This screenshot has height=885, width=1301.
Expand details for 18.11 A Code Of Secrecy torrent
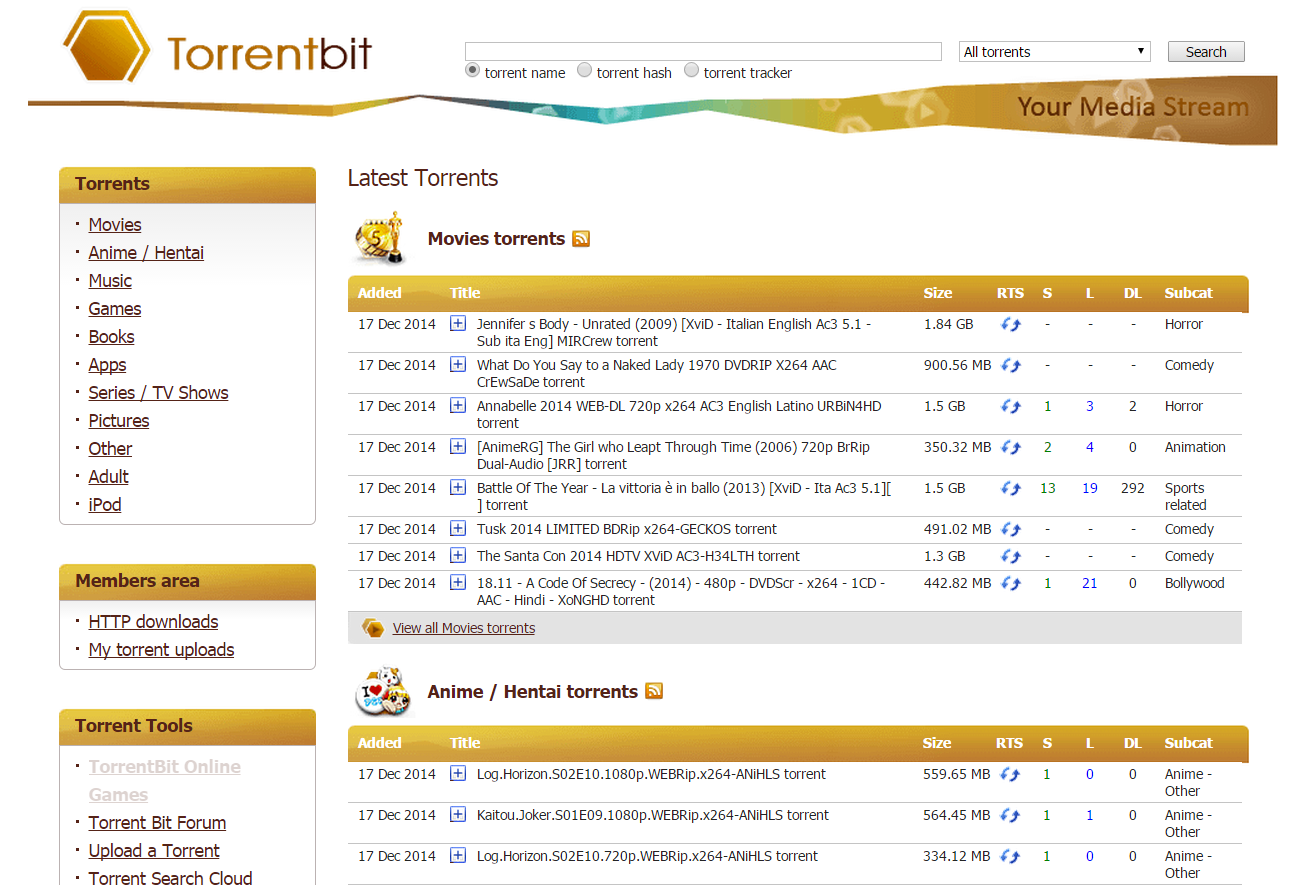point(458,582)
